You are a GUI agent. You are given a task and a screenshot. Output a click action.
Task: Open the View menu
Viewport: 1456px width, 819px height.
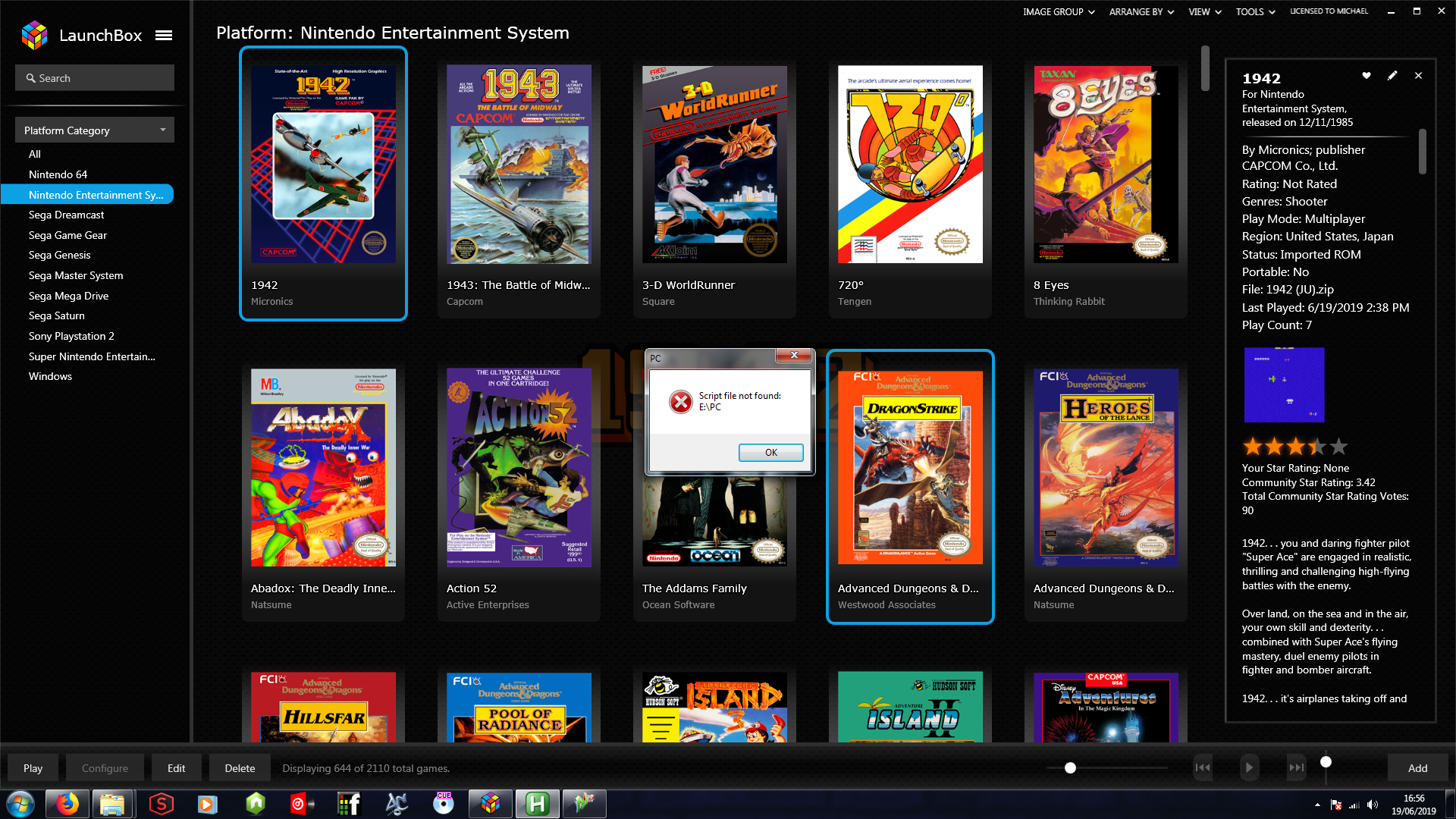(1204, 12)
